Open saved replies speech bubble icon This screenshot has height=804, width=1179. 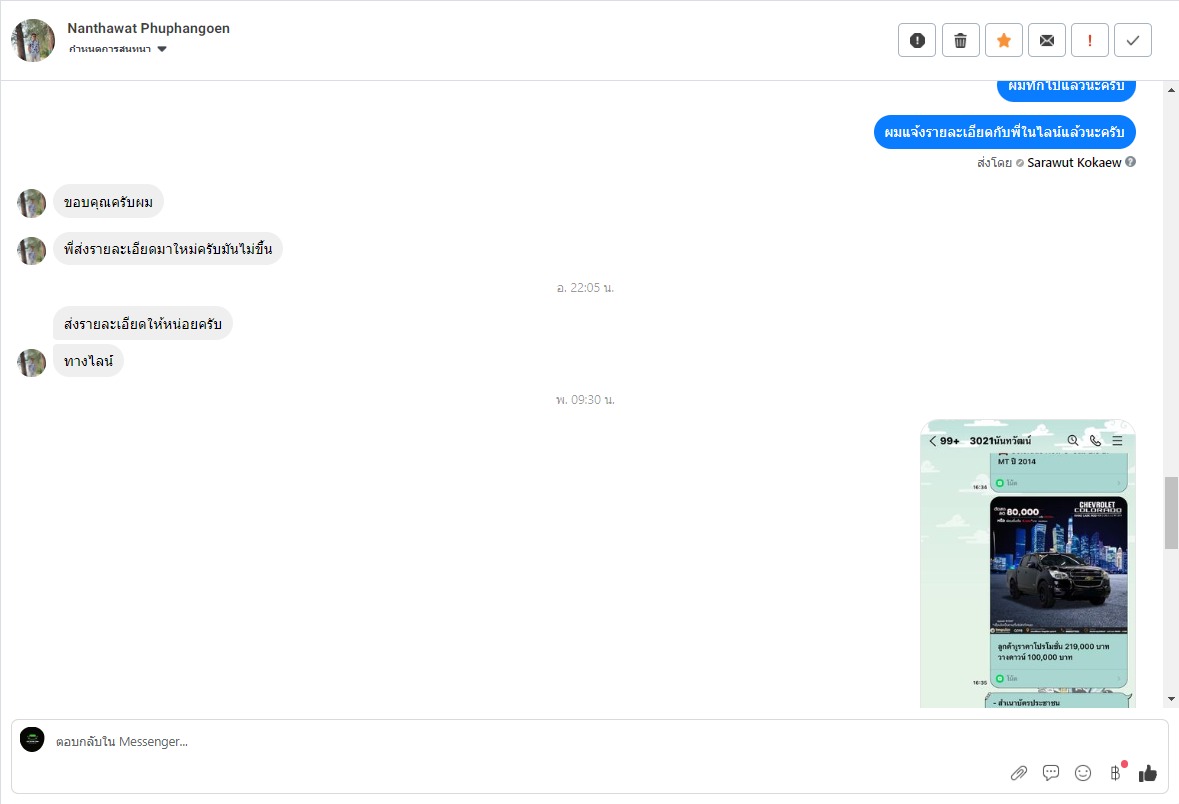click(x=1051, y=772)
